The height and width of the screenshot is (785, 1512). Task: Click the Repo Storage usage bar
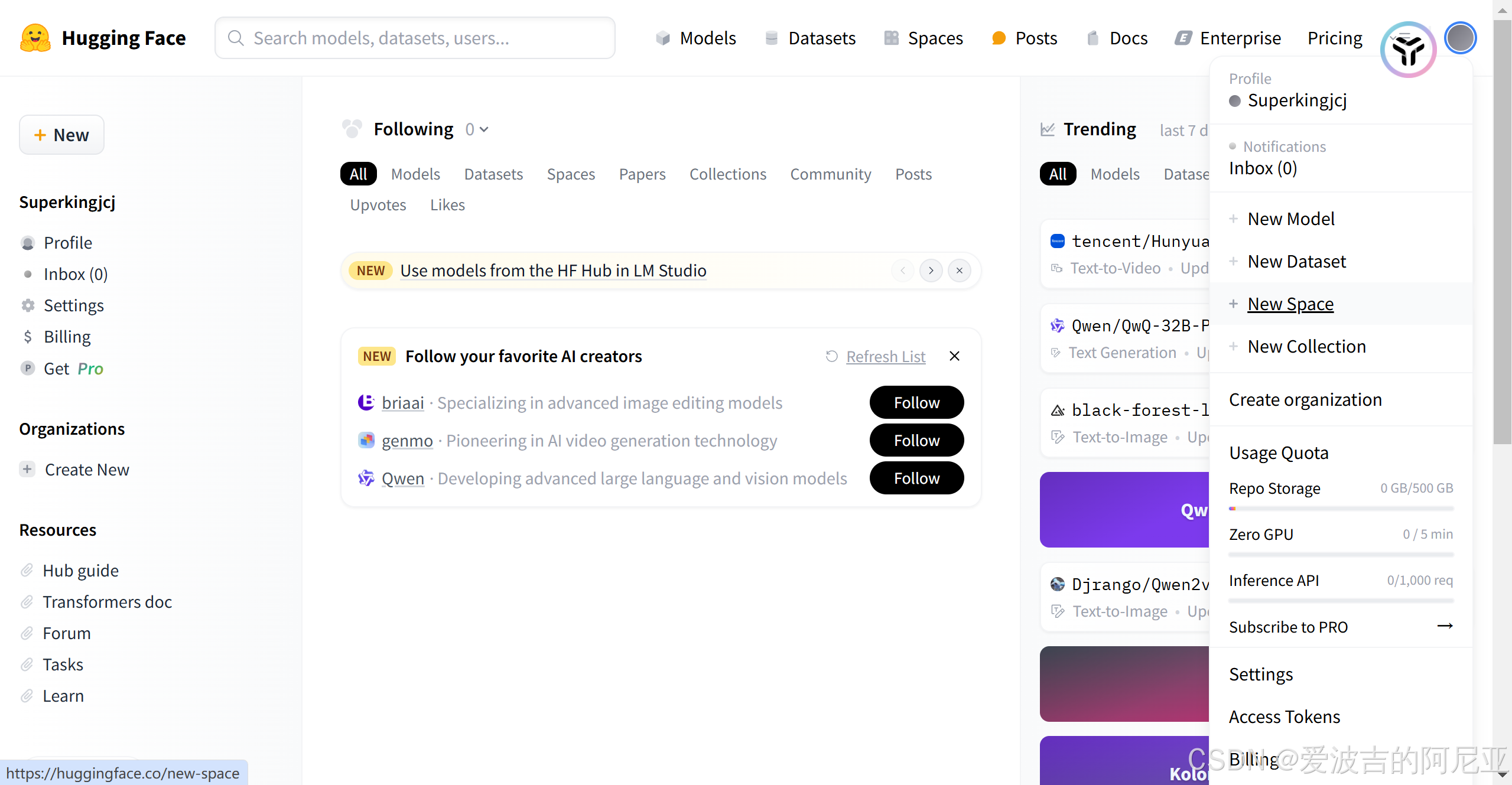point(1341,508)
